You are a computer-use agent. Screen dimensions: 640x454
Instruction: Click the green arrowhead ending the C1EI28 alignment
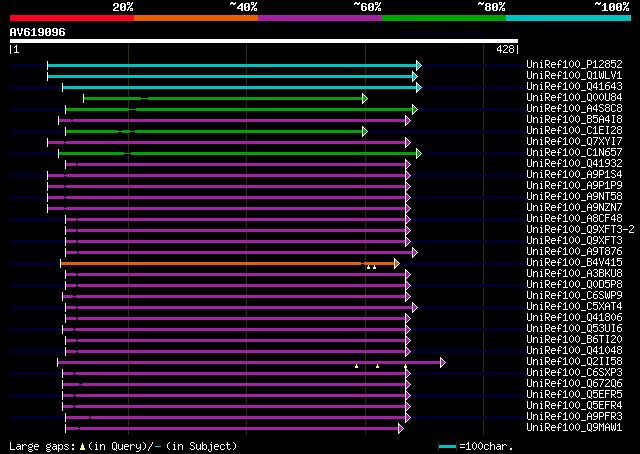click(365, 131)
